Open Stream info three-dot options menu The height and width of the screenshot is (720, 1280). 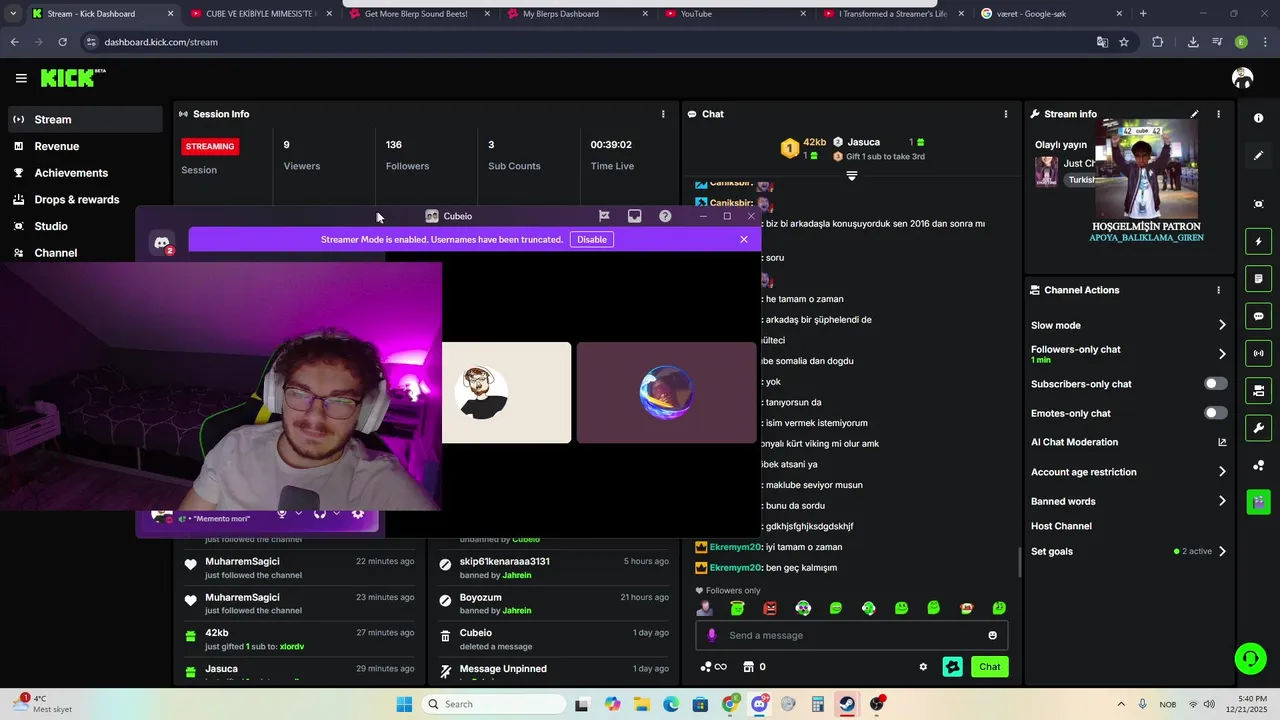[1218, 114]
